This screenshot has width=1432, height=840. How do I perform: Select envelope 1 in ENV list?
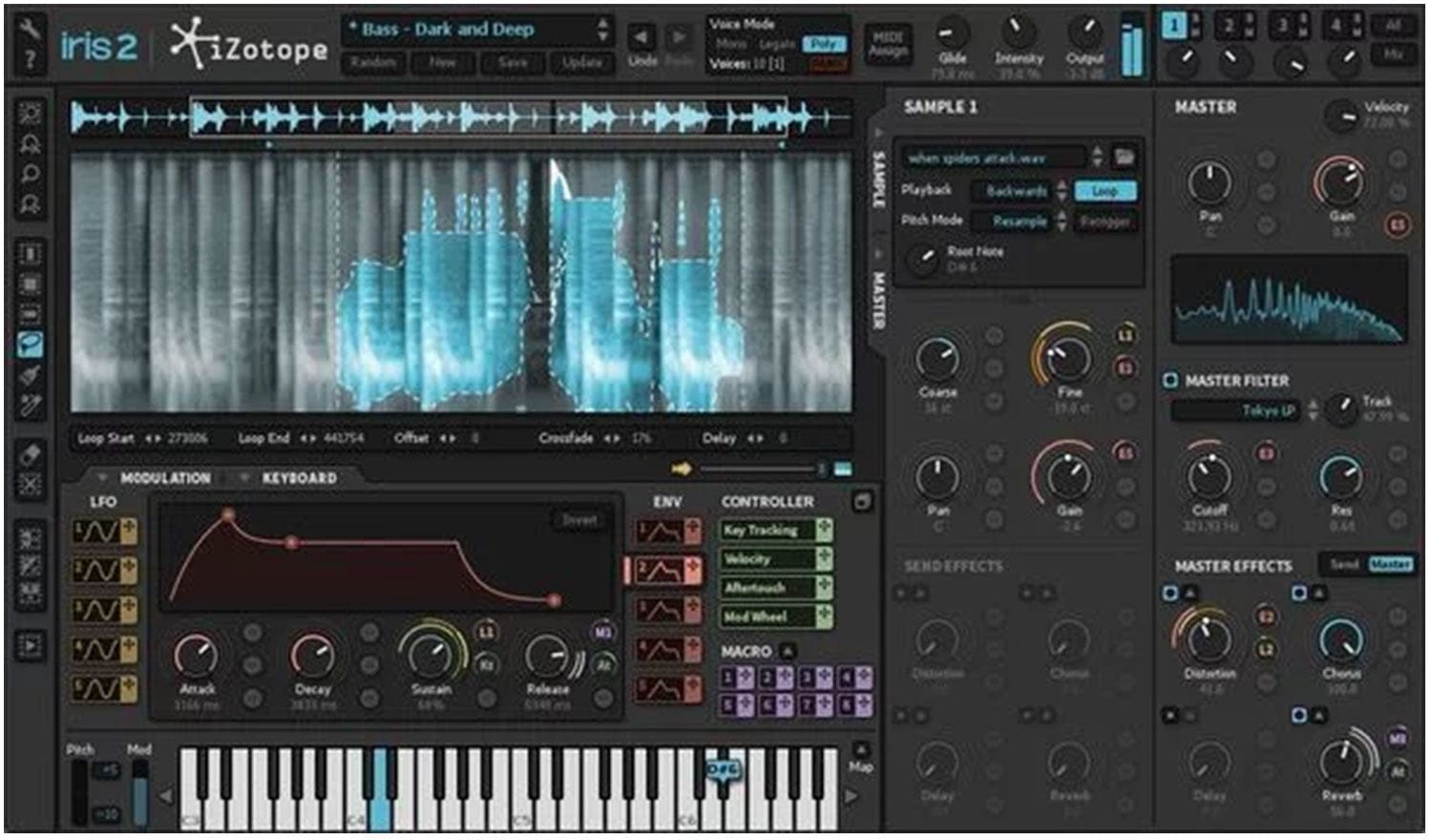coord(659,531)
